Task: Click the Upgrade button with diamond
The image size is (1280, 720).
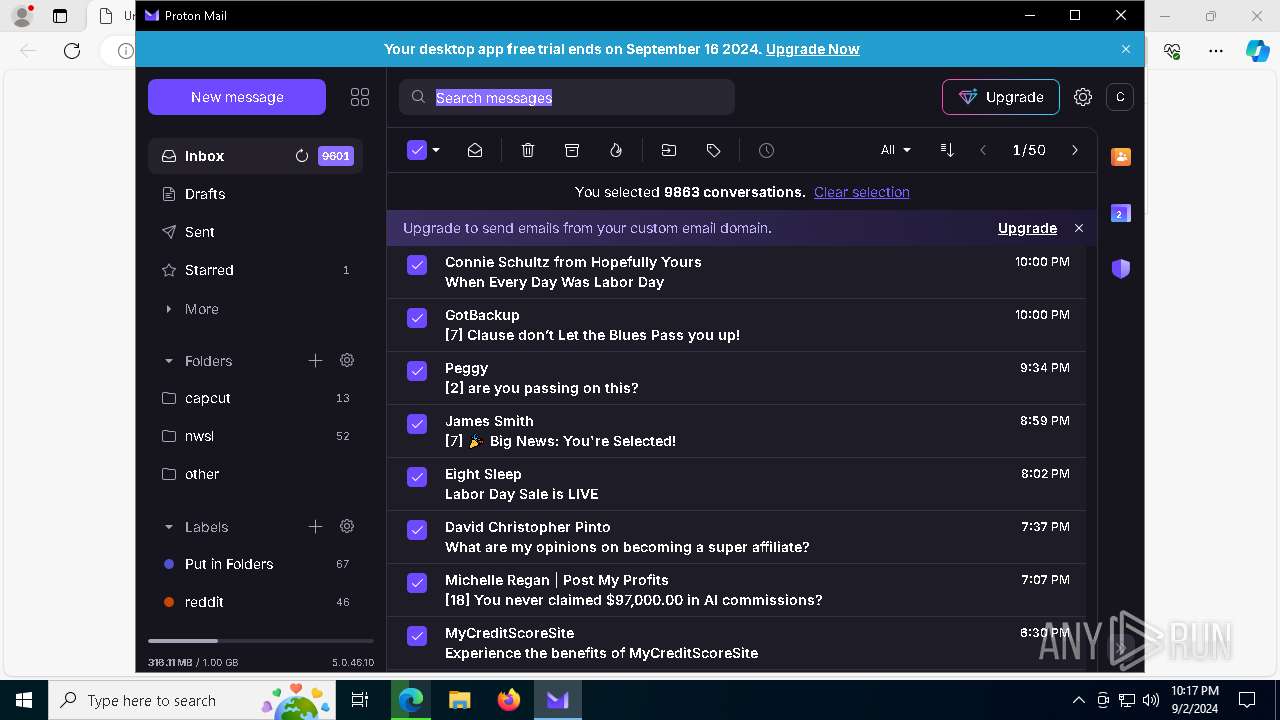Action: (x=1000, y=97)
